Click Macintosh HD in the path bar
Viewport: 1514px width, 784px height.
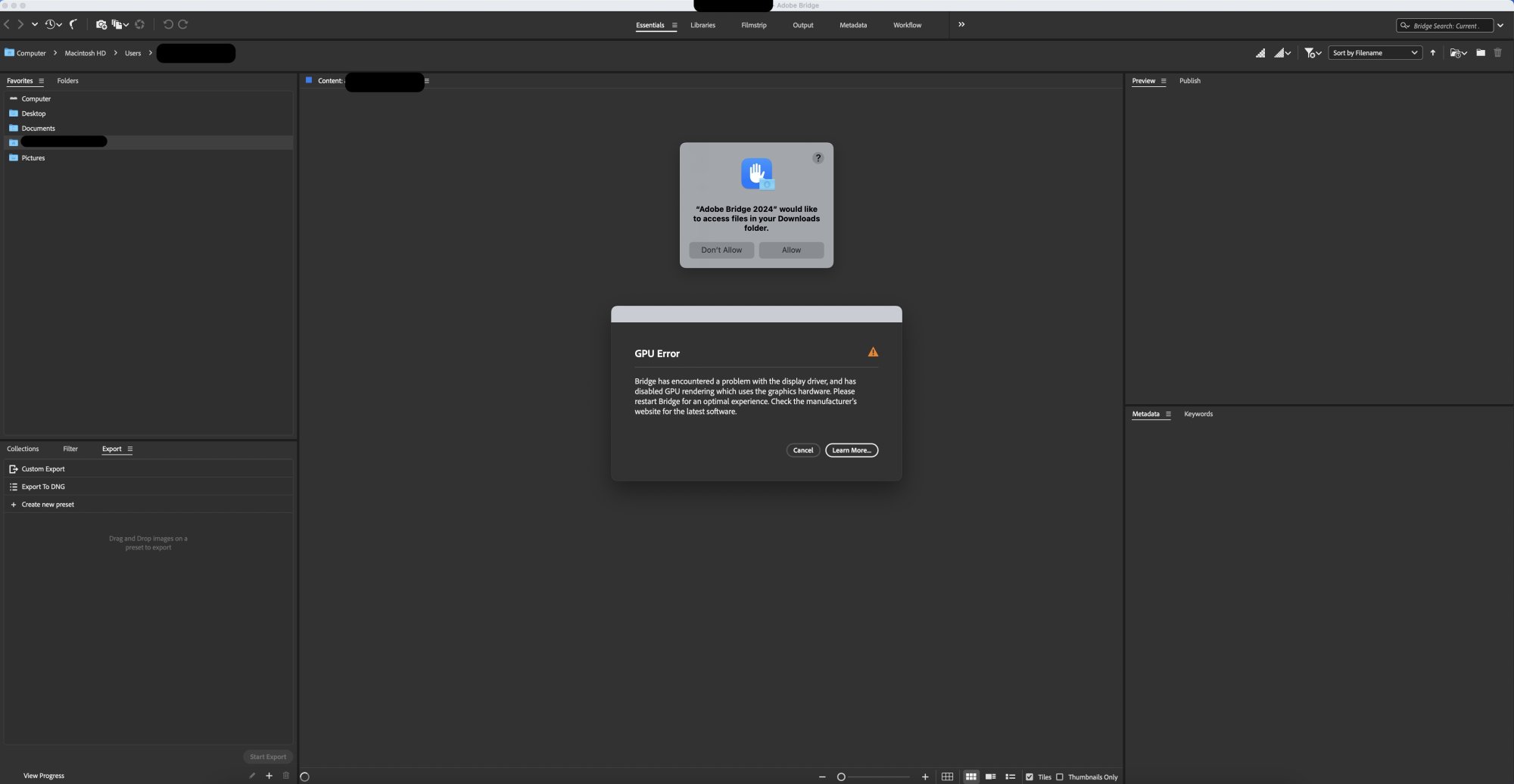(86, 53)
